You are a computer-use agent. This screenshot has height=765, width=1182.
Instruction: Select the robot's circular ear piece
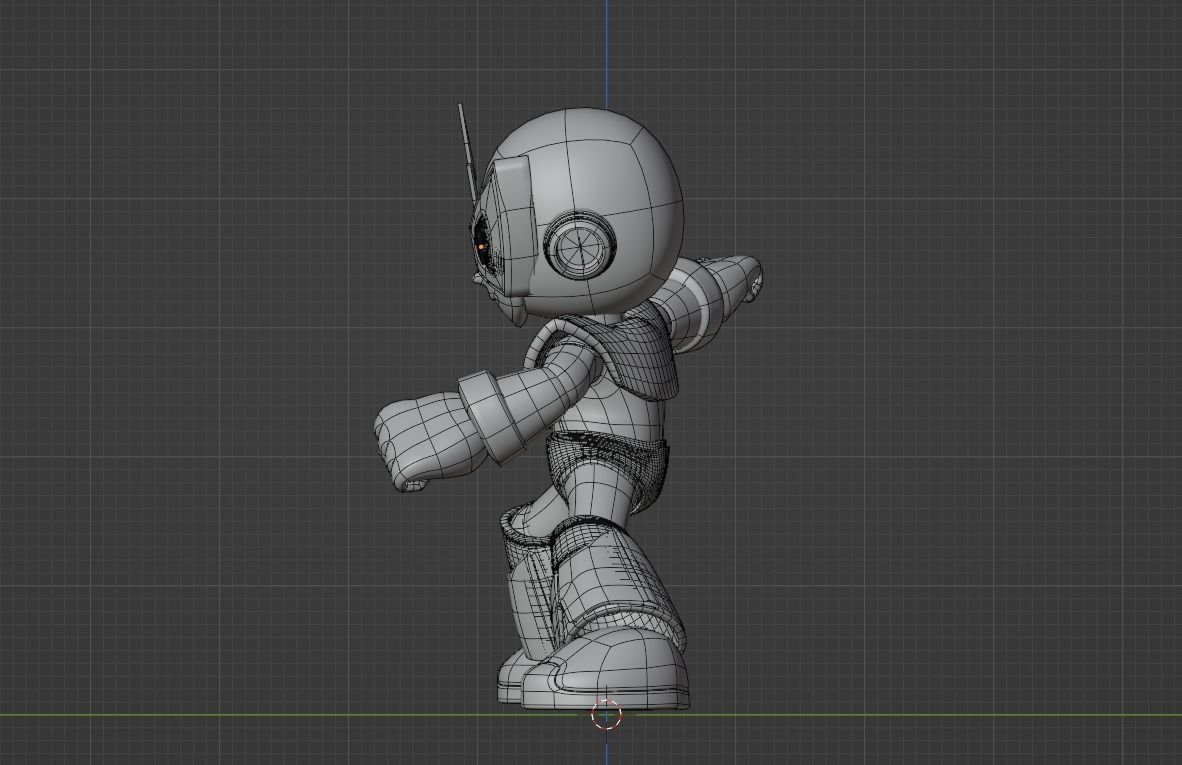[x=581, y=244]
